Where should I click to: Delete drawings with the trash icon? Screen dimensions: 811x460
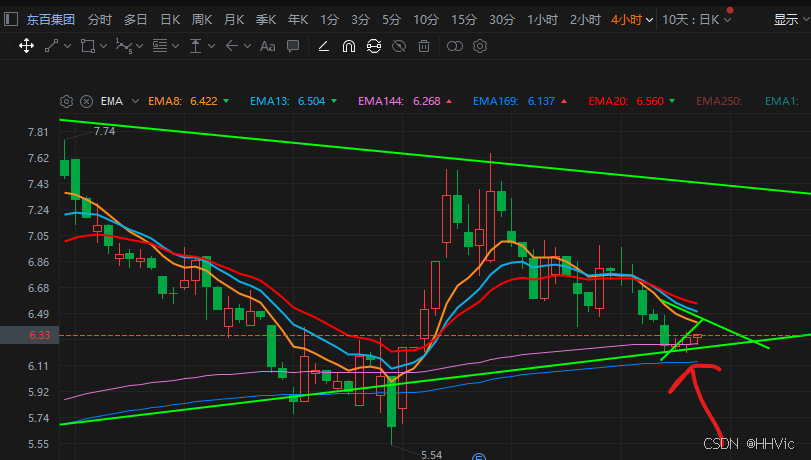tap(424, 46)
